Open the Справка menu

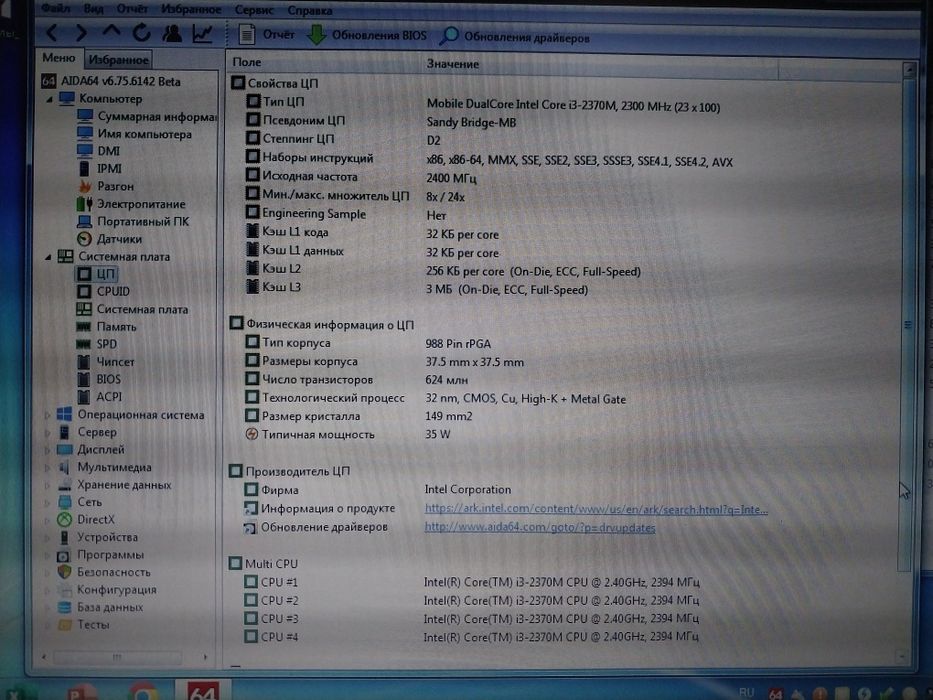click(x=310, y=11)
